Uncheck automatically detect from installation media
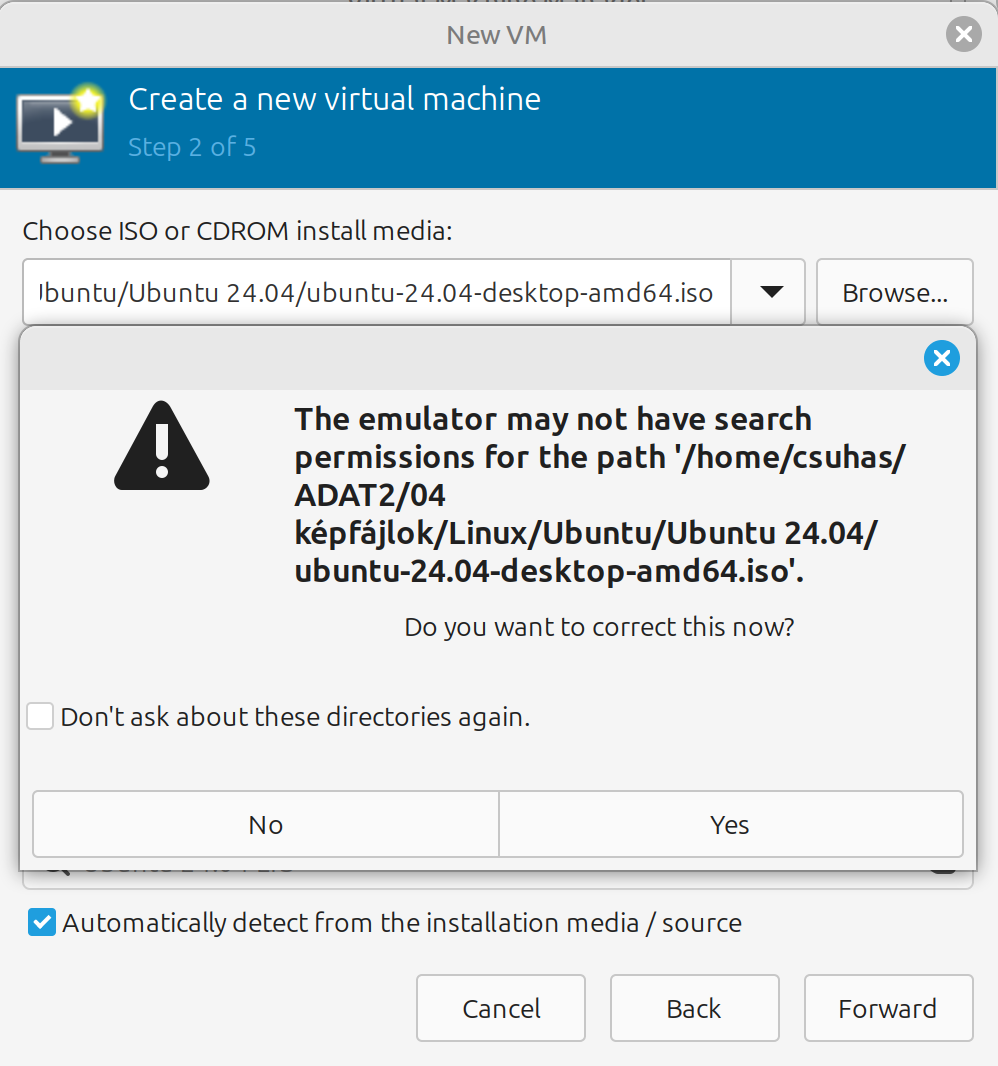The width and height of the screenshot is (998, 1066). tap(41, 923)
